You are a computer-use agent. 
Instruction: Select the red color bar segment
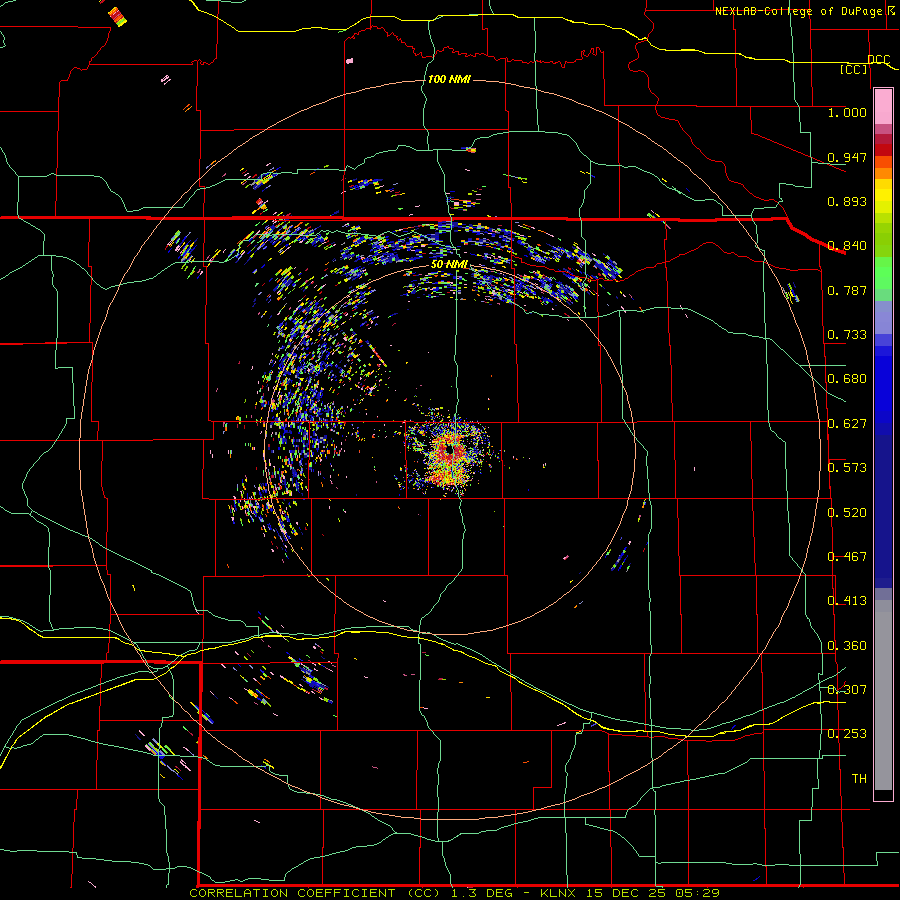883,150
